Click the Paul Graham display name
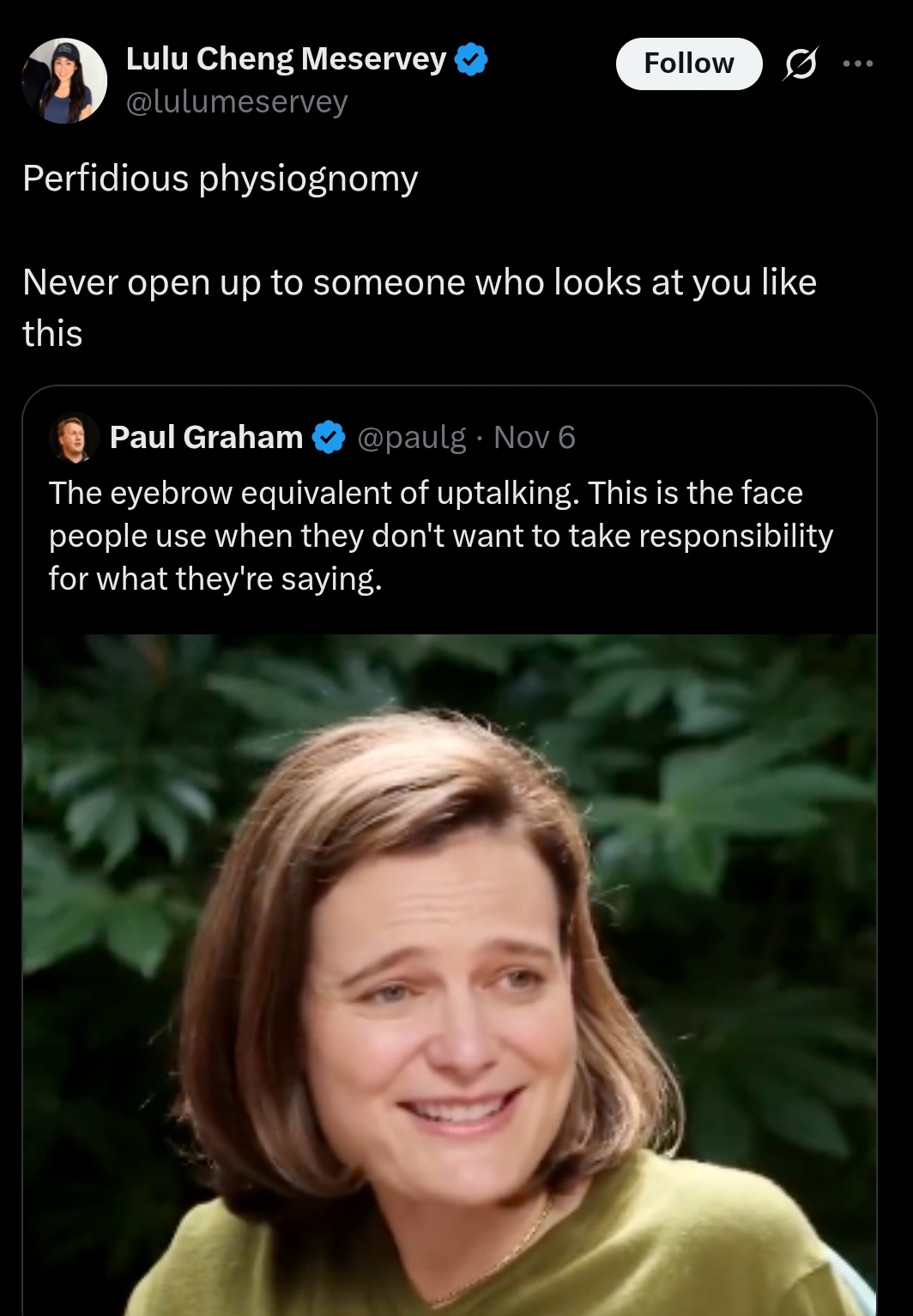Screen dimensions: 913x1316 point(206,438)
